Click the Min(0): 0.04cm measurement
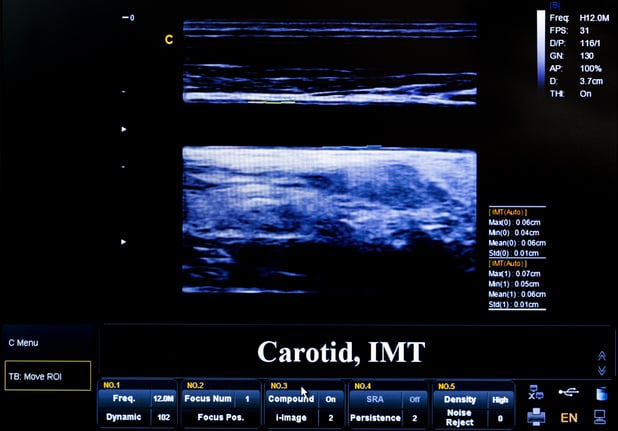 pyautogui.click(x=514, y=233)
